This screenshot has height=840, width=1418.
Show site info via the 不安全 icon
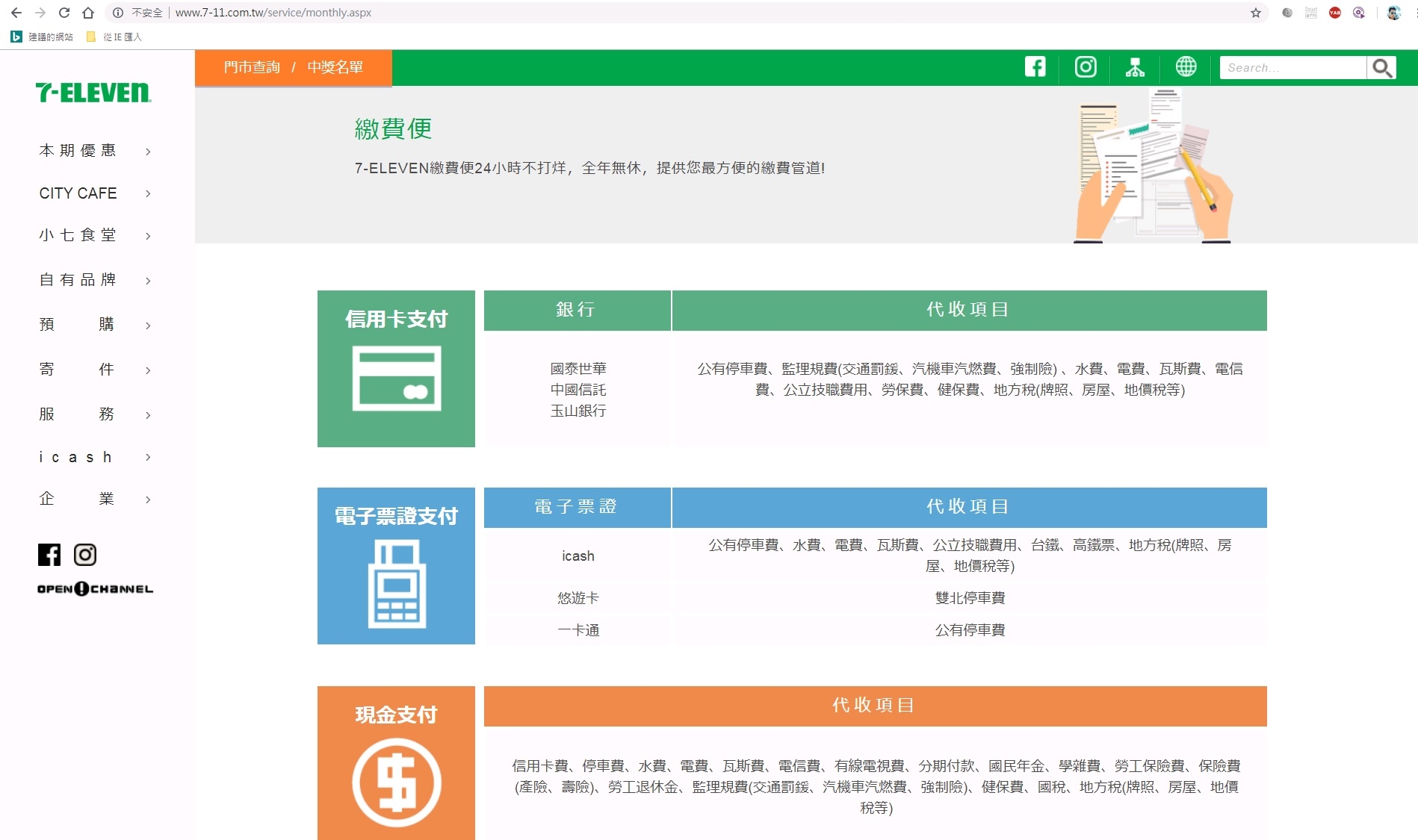(118, 13)
